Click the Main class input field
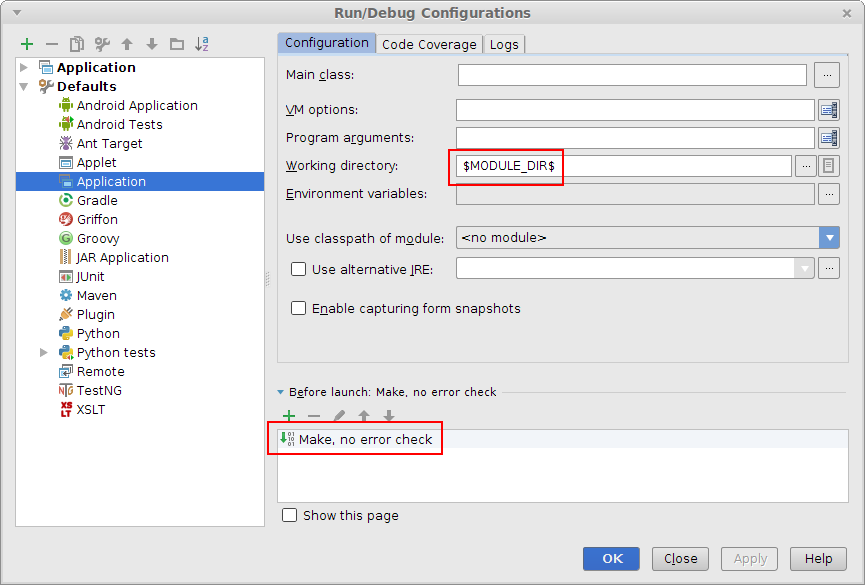 coord(632,75)
